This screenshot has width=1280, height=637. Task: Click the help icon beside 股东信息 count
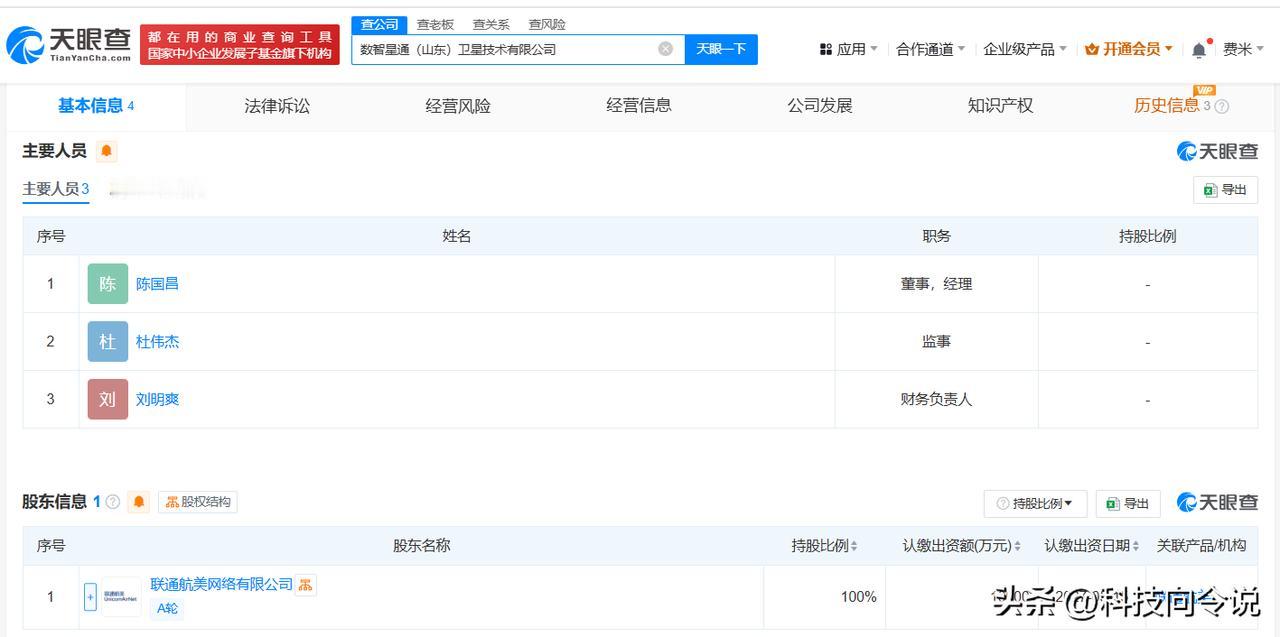[x=112, y=502]
